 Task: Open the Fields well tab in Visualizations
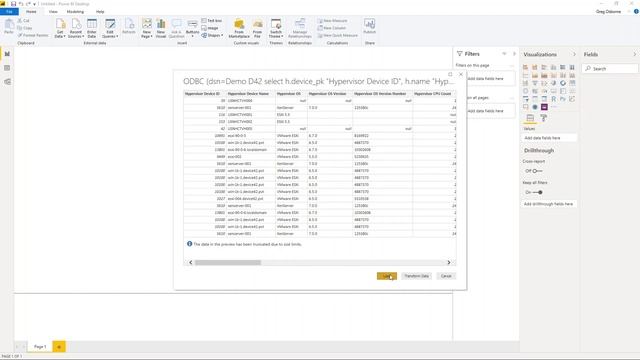(530, 118)
